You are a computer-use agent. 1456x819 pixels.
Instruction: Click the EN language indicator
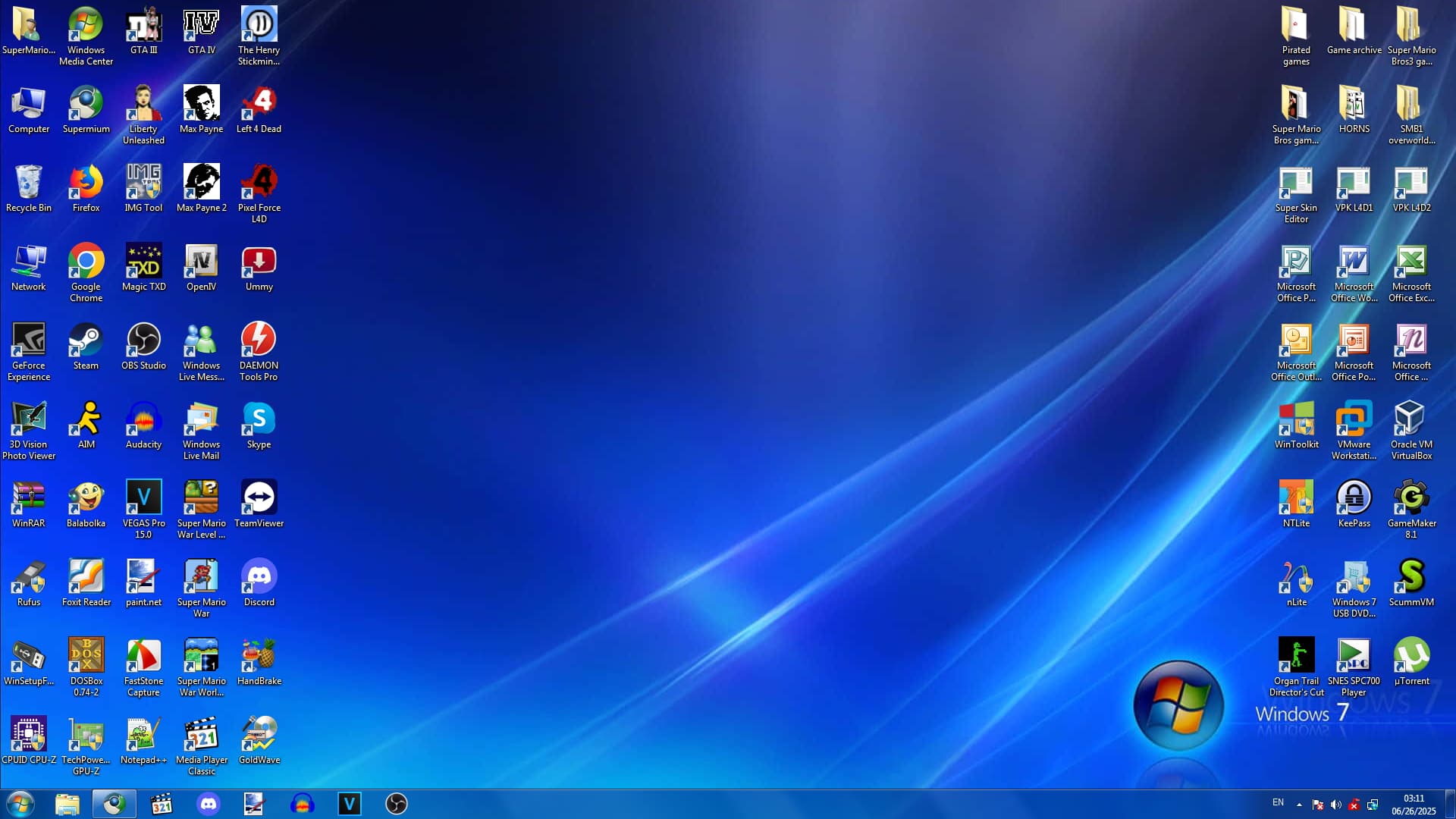coord(1278,802)
